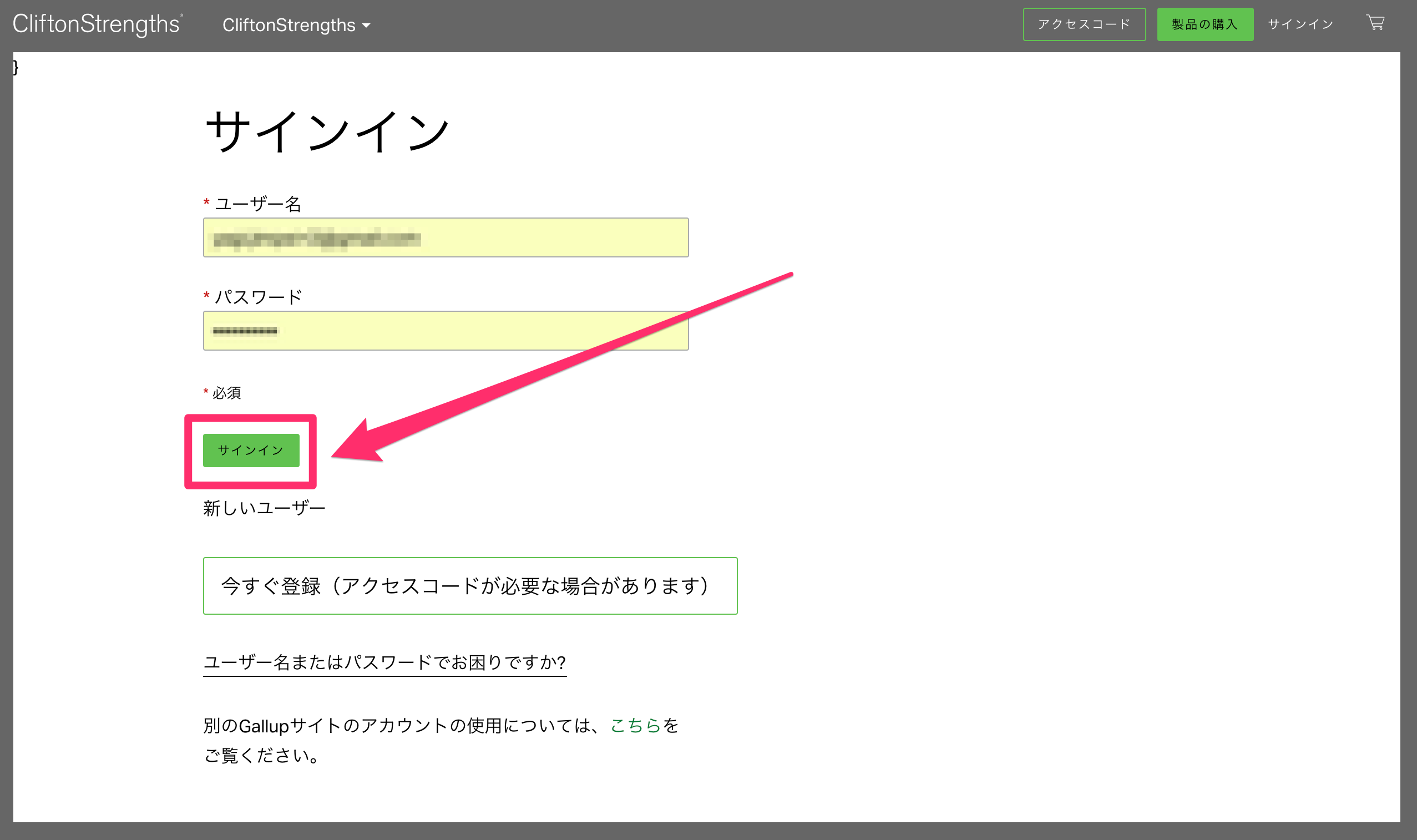1417x840 pixels.
Task: Click the ユーザー名 field label
Action: [x=258, y=204]
